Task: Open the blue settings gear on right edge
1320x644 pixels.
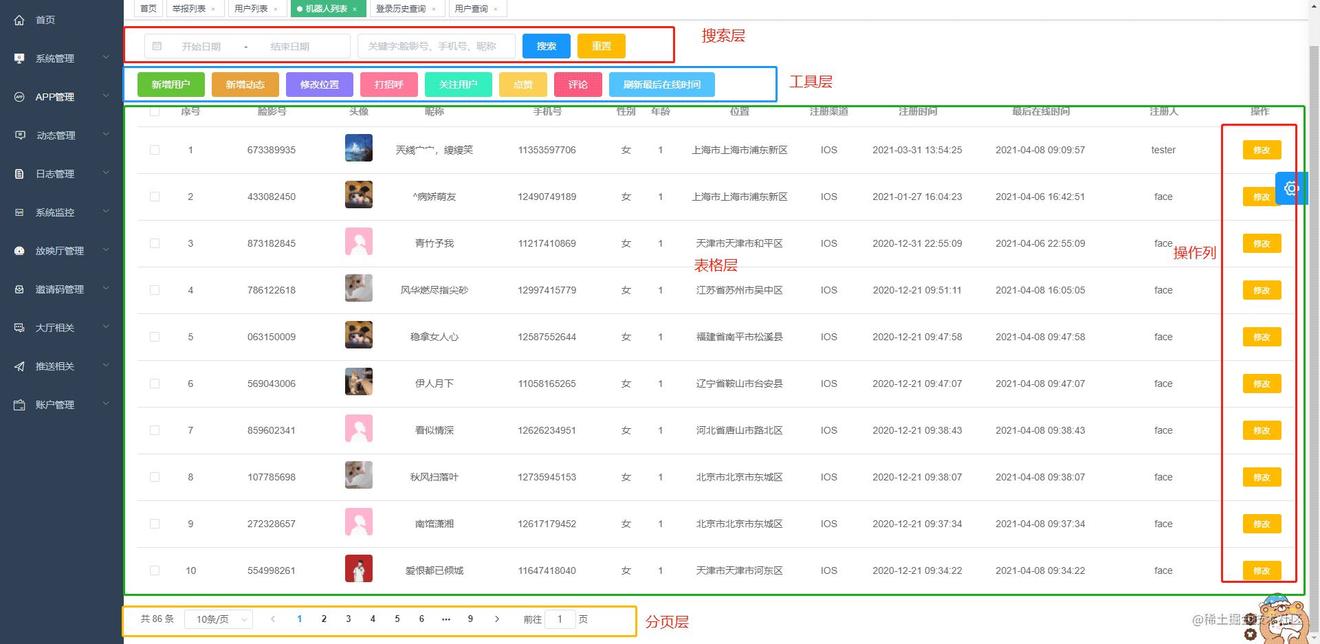Action: click(x=1292, y=188)
